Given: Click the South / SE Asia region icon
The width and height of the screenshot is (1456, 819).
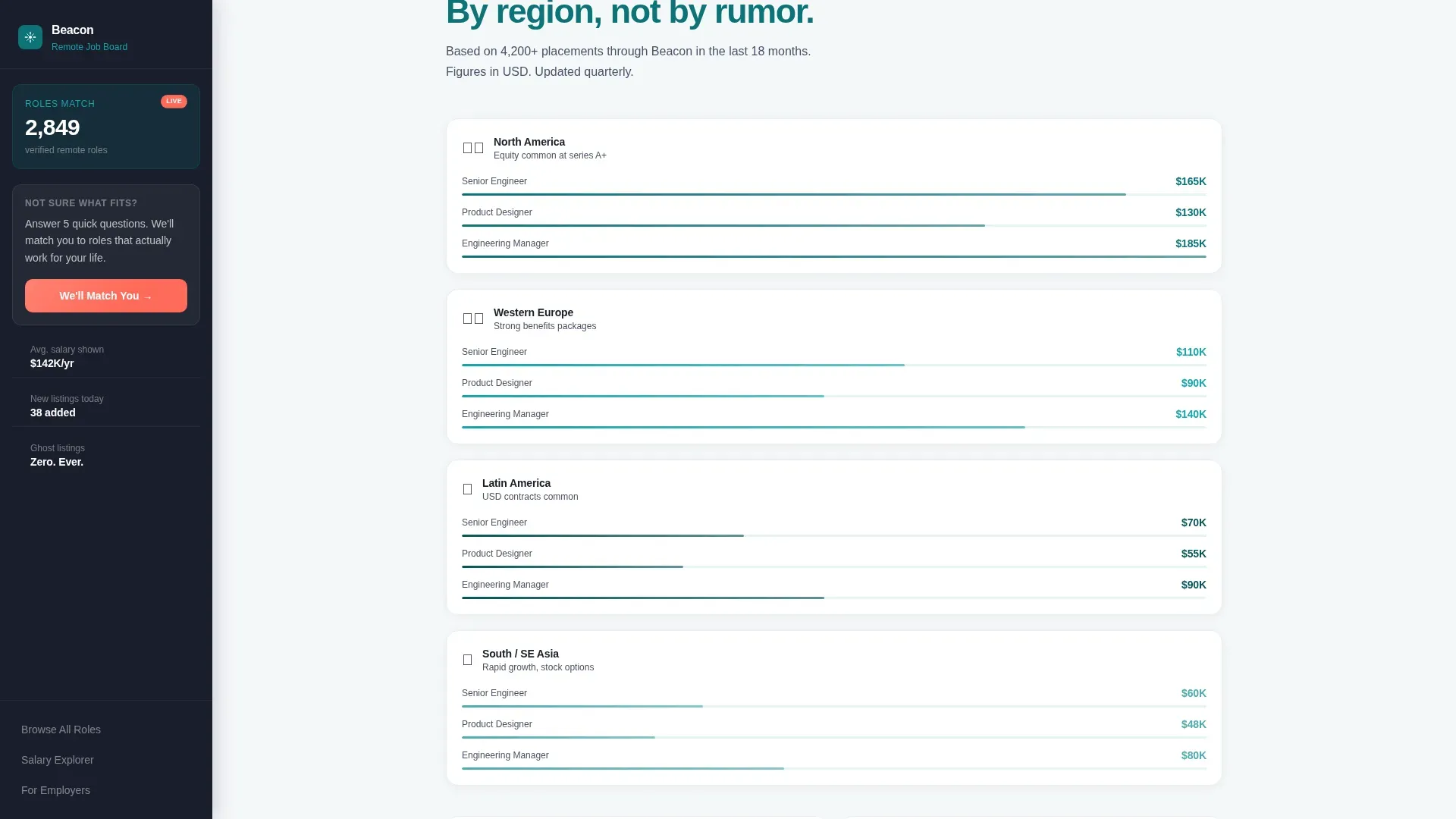Looking at the screenshot, I should tap(467, 660).
